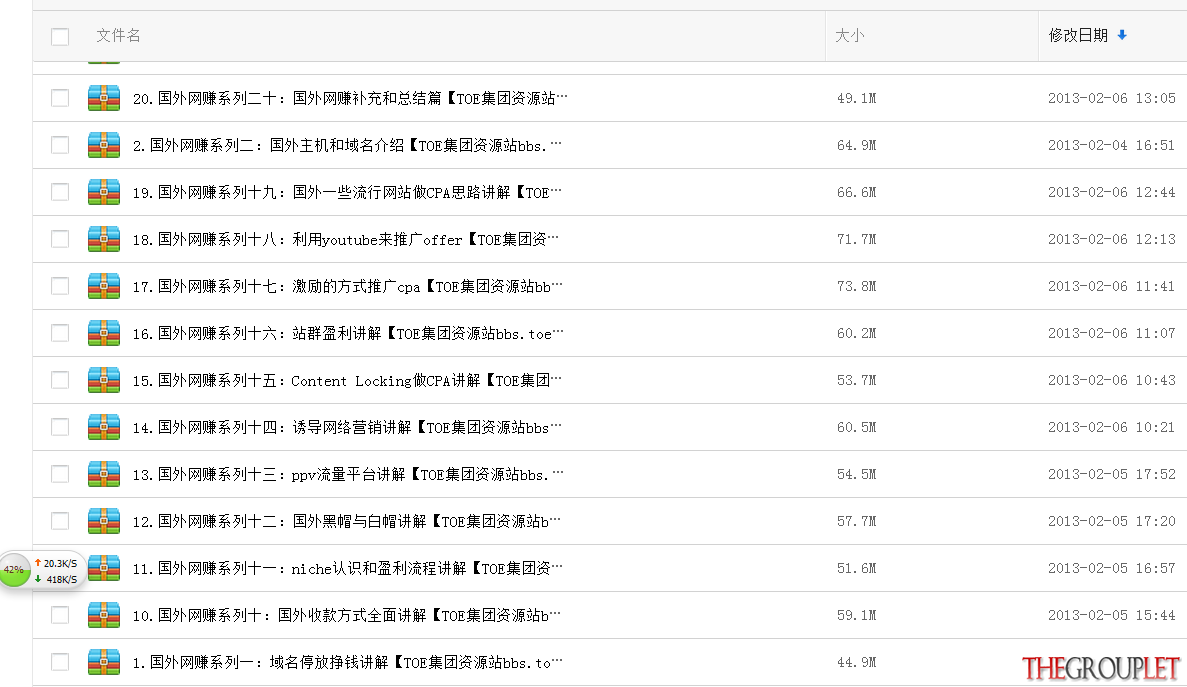The width and height of the screenshot is (1187, 687).
Task: Open file 1. 域名停放挣钱讲解
Action: point(347,662)
